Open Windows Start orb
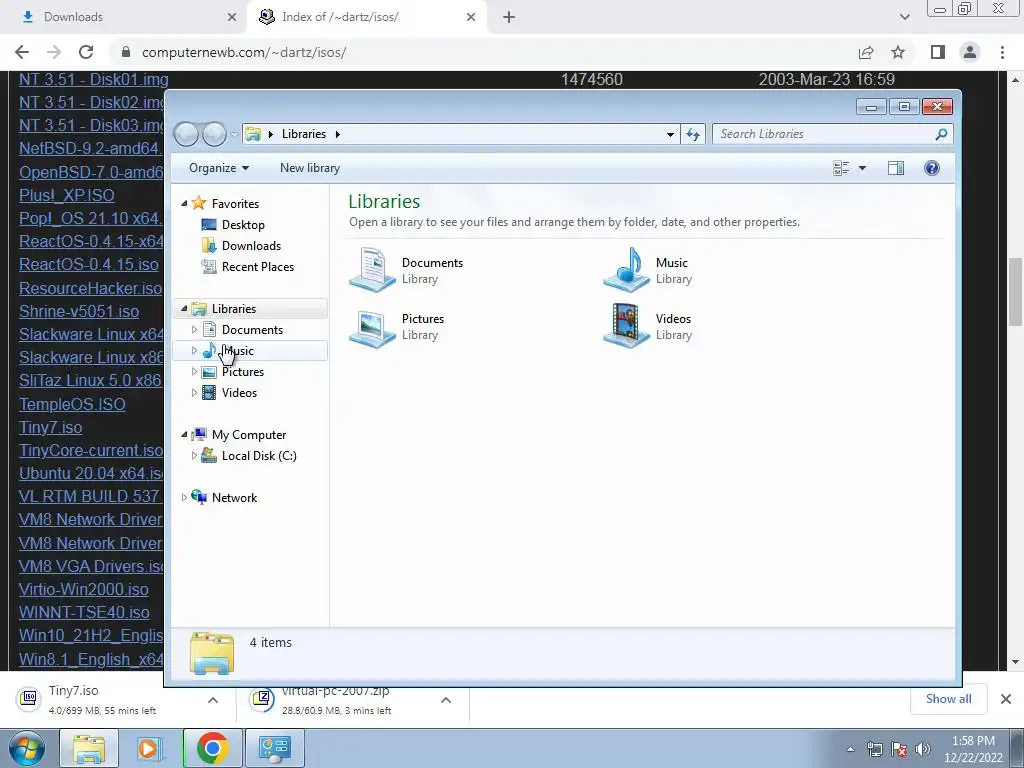1024x768 pixels. pyautogui.click(x=27, y=748)
